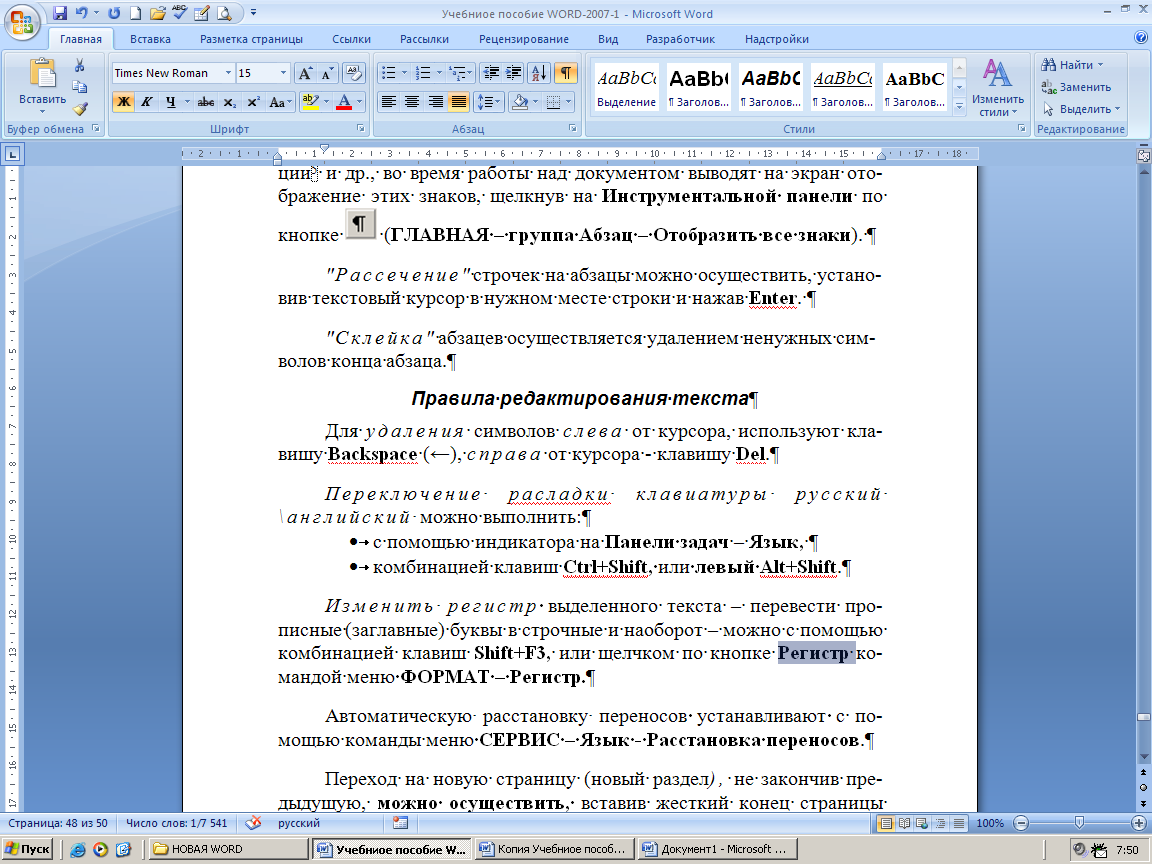This screenshot has width=1152, height=864.
Task: Toggle underline formatting (Ч)
Action: (170, 102)
